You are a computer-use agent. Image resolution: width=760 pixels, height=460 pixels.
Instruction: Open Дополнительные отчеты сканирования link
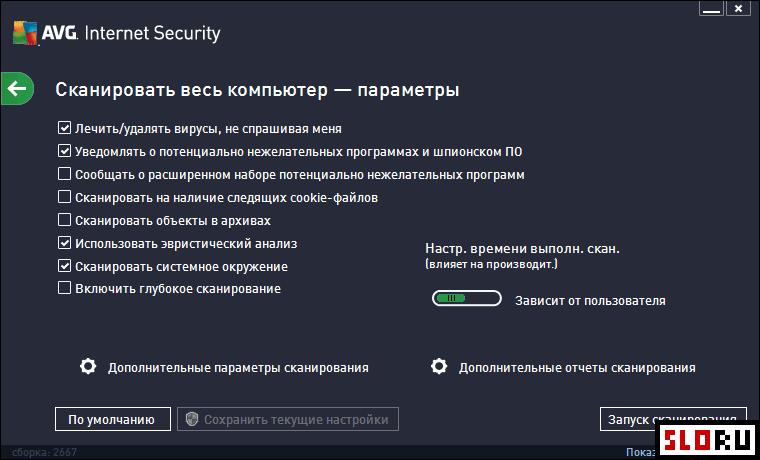577,367
